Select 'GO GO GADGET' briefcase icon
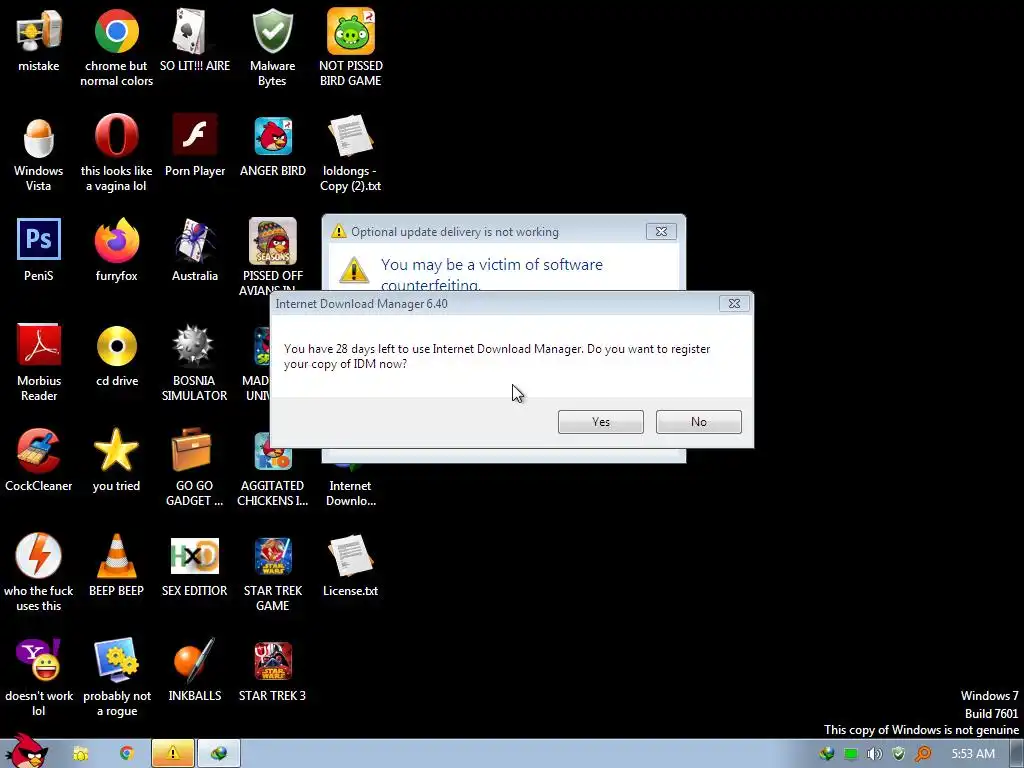The height and width of the screenshot is (768, 1024). (x=195, y=468)
